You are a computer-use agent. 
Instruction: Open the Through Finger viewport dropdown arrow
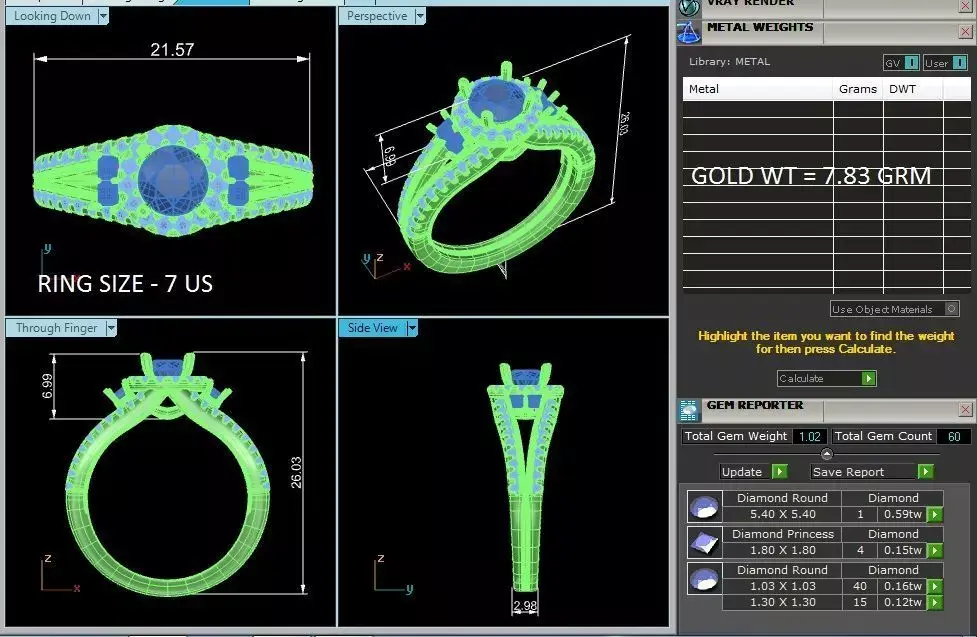pos(111,328)
